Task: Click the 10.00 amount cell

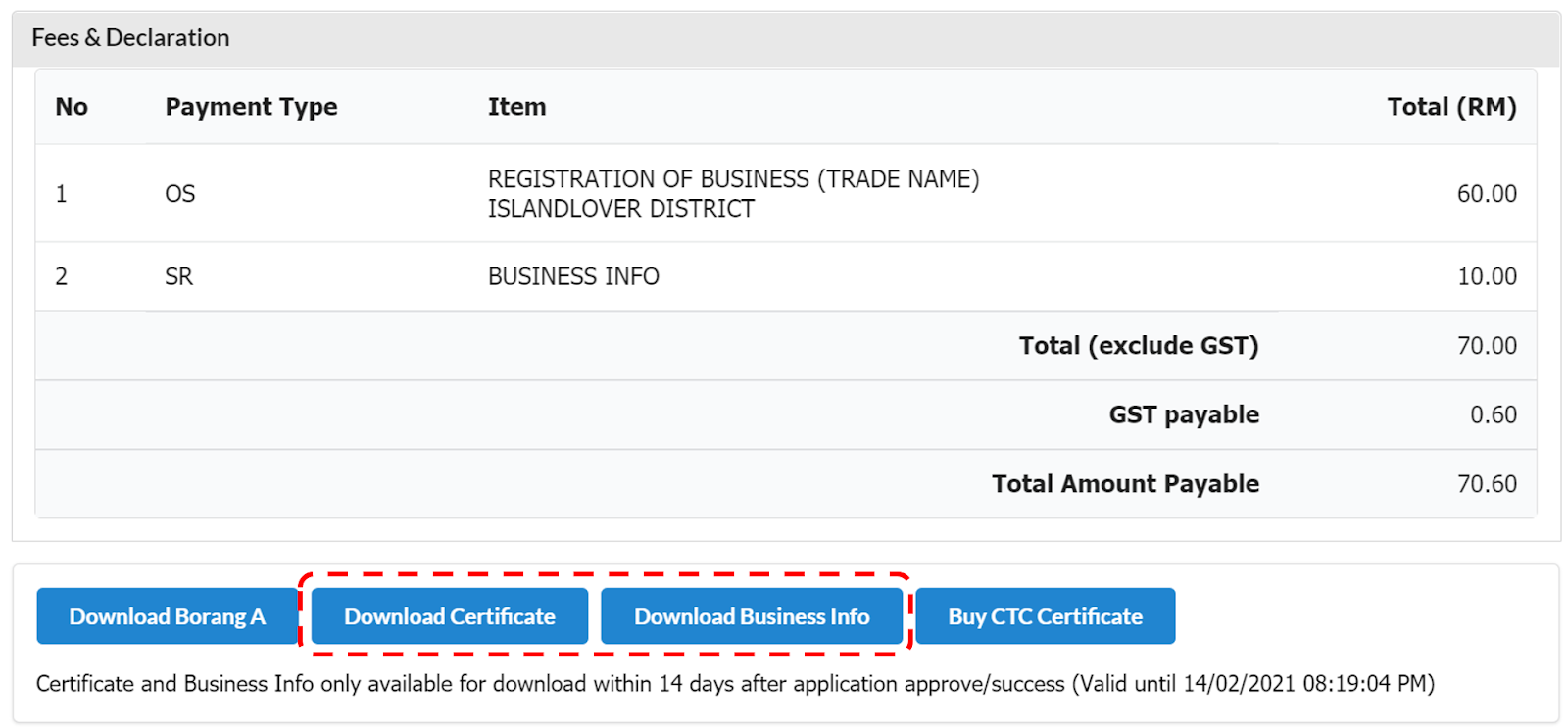Action: [x=1487, y=276]
